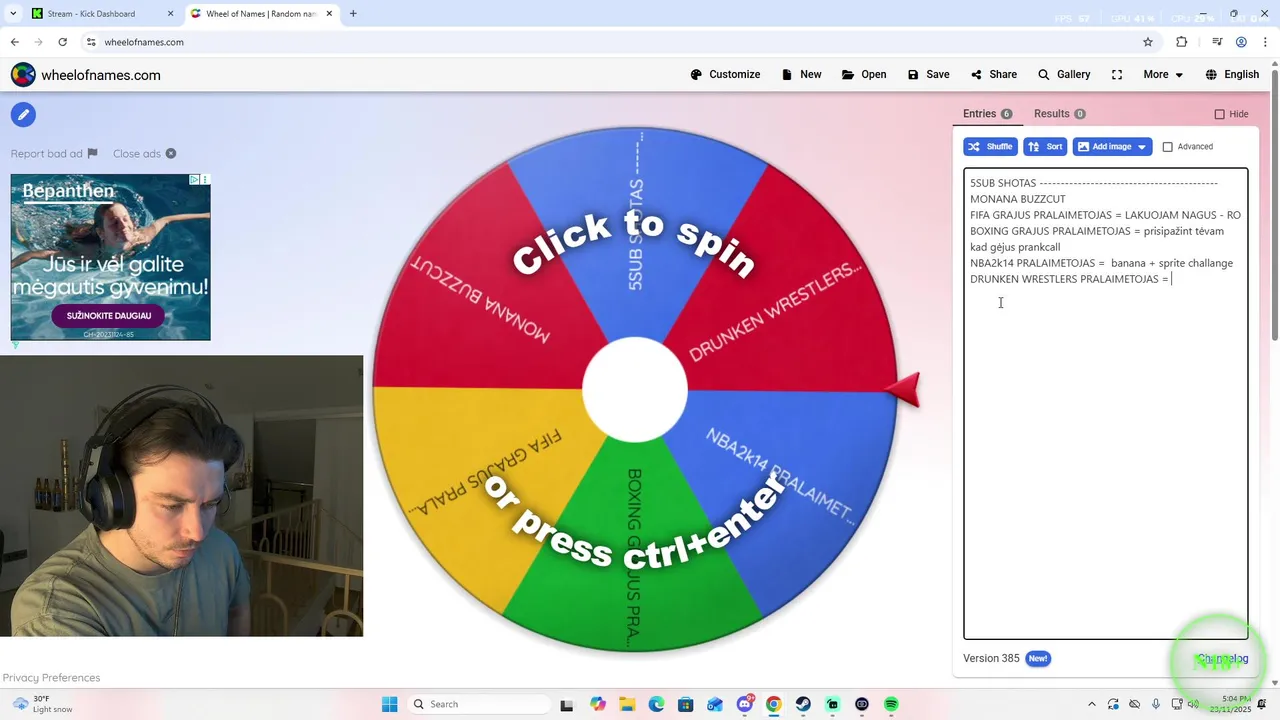Click inside the entries text box
This screenshot has width=1280, height=720.
tap(1105, 403)
